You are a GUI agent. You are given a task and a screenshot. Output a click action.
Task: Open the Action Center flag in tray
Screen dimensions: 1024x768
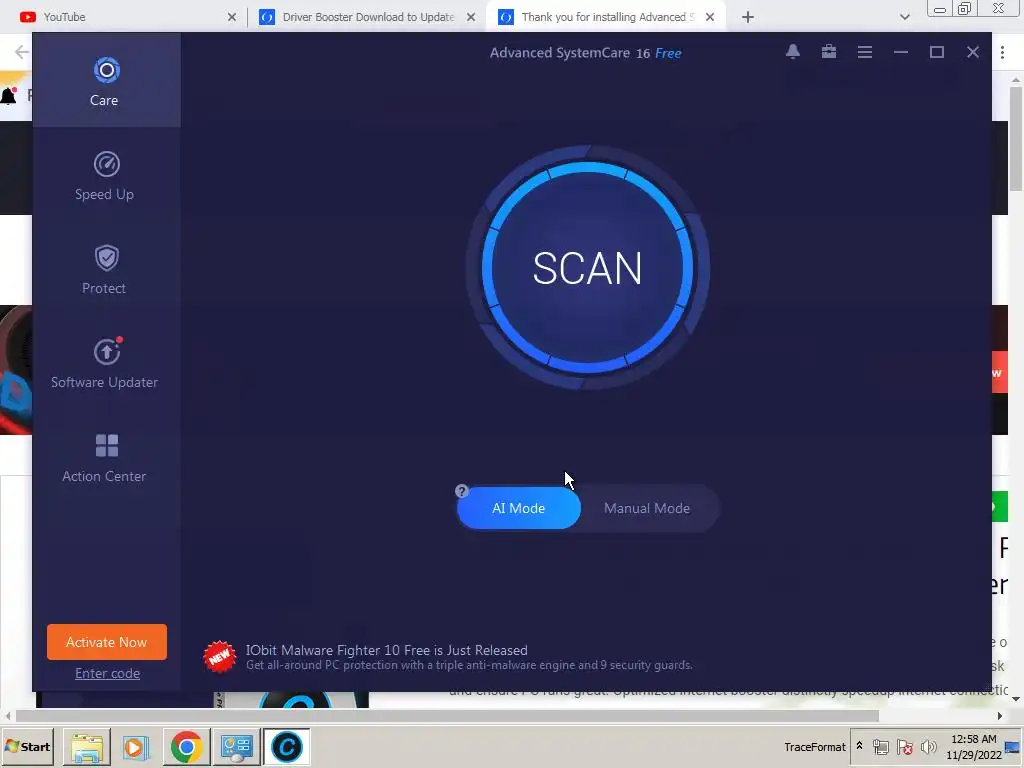tap(904, 746)
